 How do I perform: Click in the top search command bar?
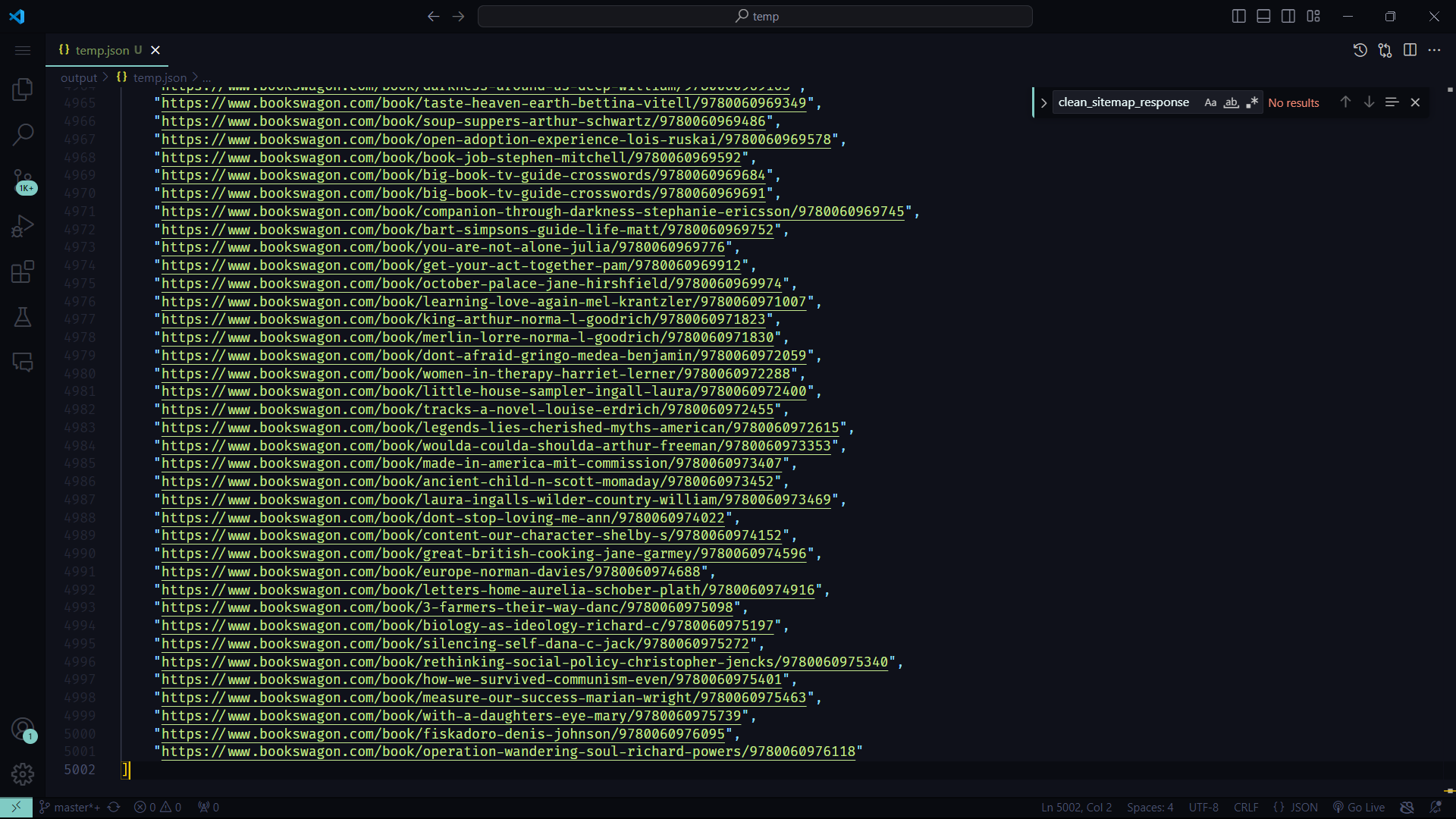tap(755, 16)
